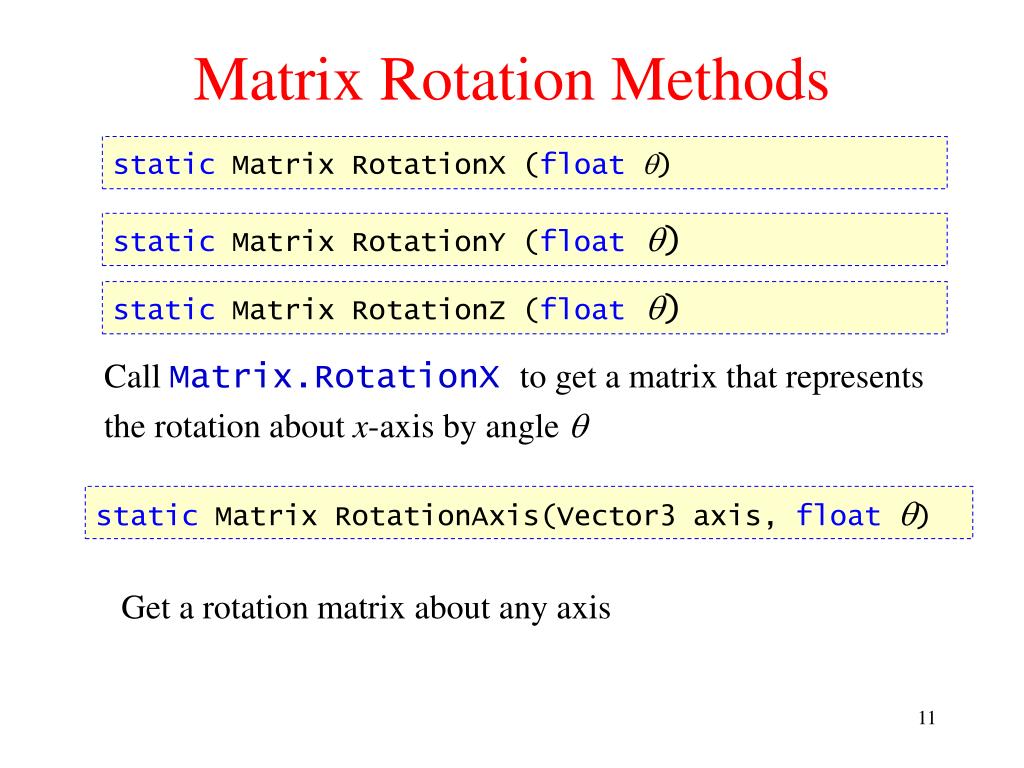This screenshot has height=768, width=1024.
Task: Click the theta symbol after 'by angle'
Action: 580,426
